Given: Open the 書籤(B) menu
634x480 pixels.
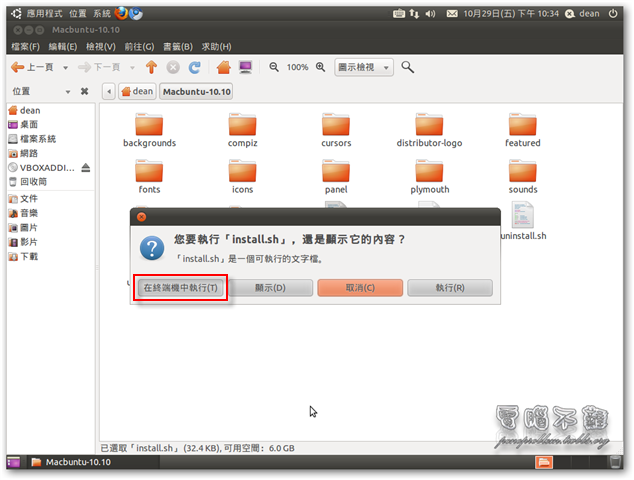Looking at the screenshot, I should [178, 47].
